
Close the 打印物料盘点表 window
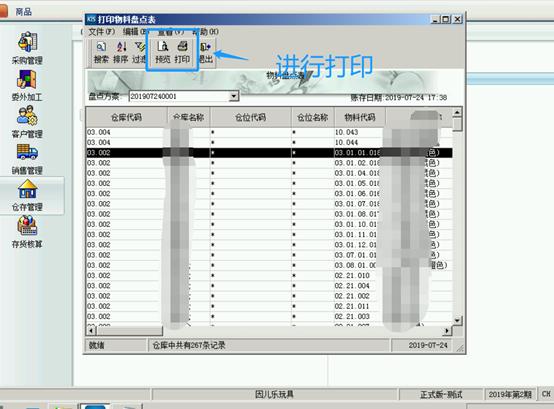point(457,19)
